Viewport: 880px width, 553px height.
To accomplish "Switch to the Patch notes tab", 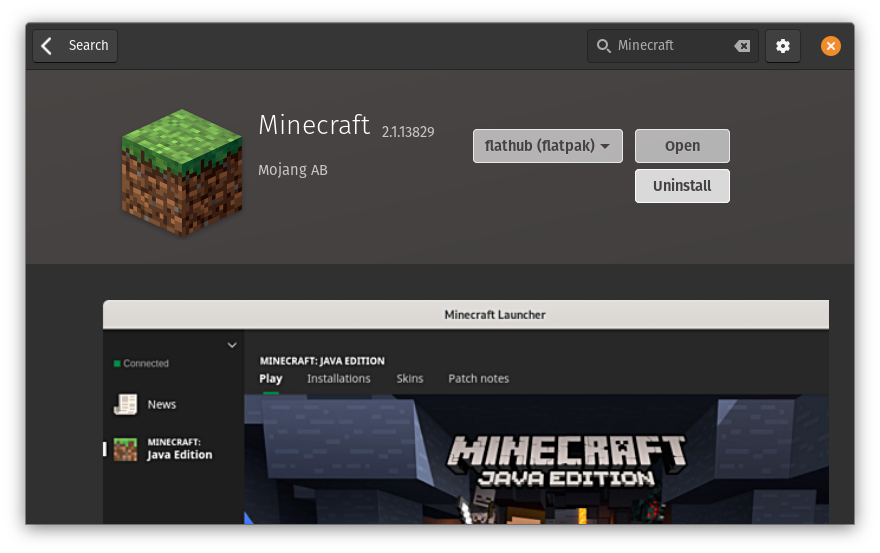I will (x=479, y=379).
